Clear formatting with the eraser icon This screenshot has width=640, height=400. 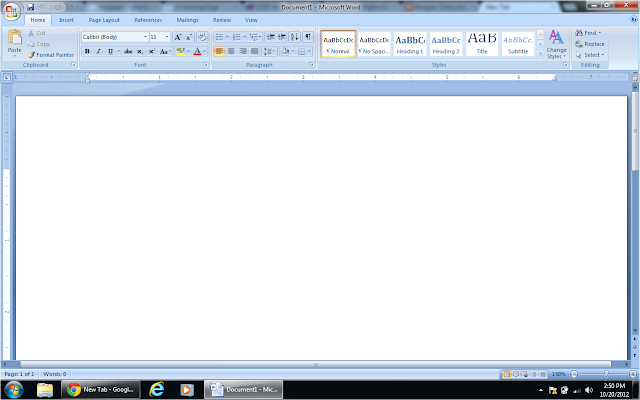coord(202,37)
